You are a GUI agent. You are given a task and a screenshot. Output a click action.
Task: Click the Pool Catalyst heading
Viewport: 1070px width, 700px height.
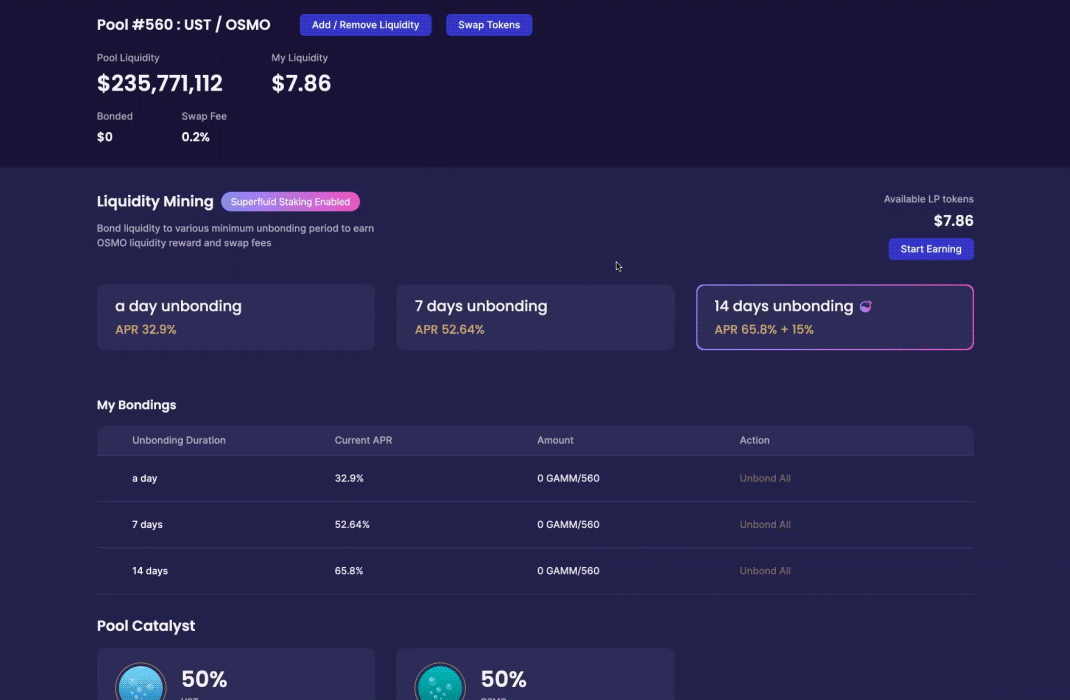pos(146,626)
